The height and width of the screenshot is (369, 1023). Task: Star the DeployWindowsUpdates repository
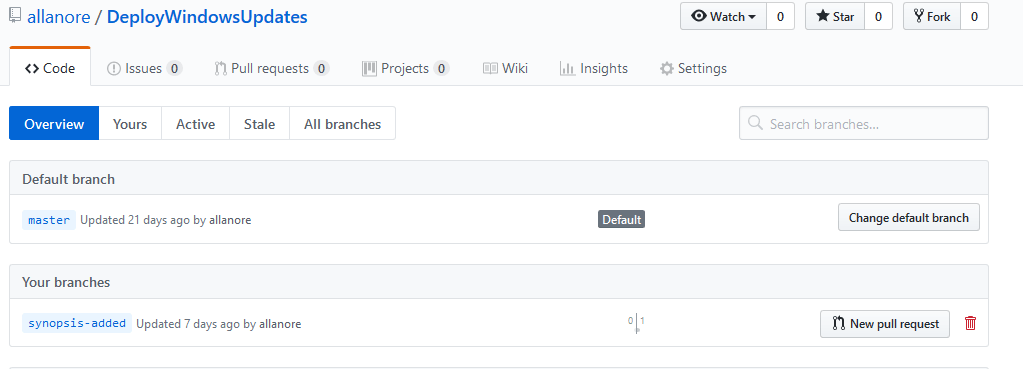(x=835, y=16)
